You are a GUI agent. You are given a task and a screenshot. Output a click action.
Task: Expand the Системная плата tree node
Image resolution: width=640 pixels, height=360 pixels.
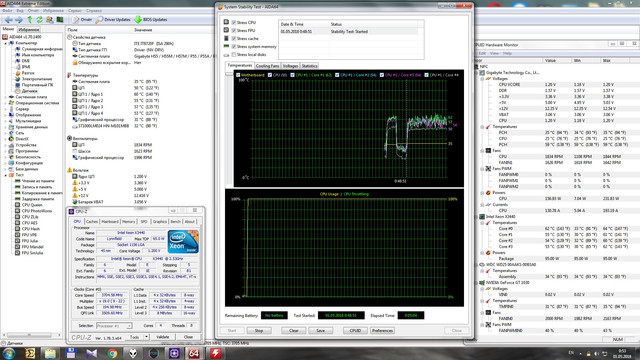tap(6, 97)
